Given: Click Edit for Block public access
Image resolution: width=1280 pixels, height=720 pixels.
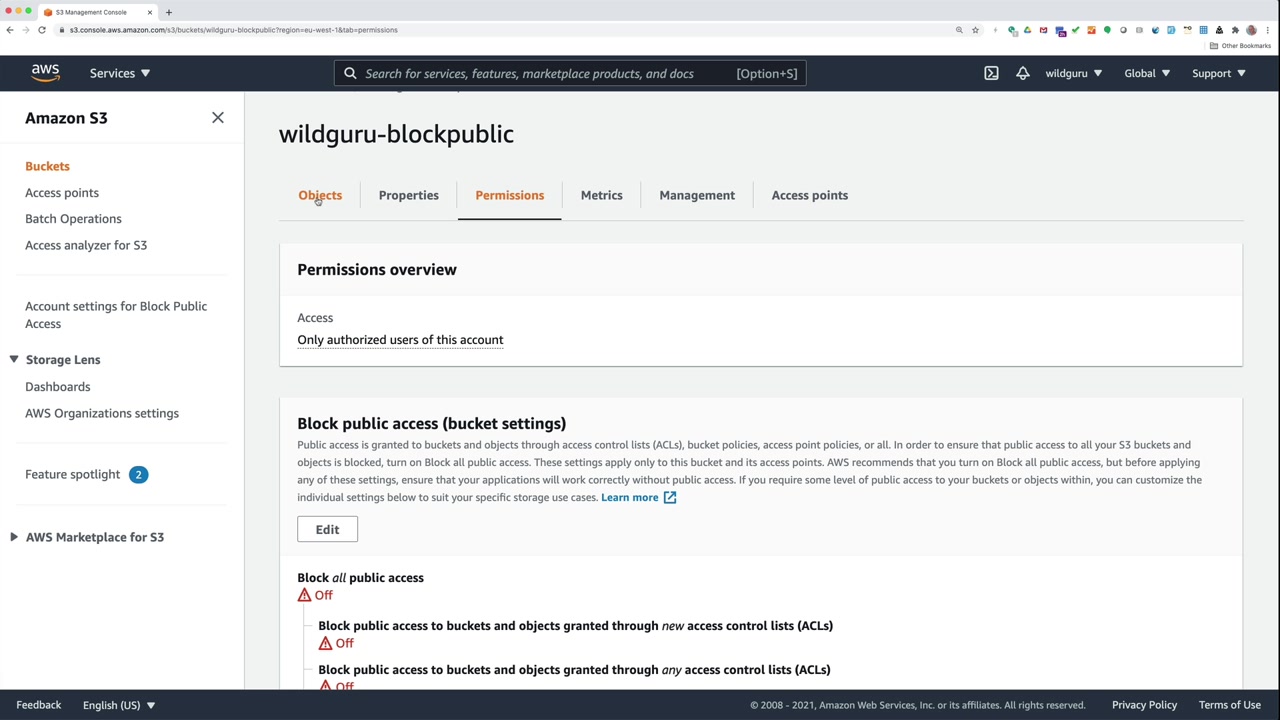Looking at the screenshot, I should point(327,529).
